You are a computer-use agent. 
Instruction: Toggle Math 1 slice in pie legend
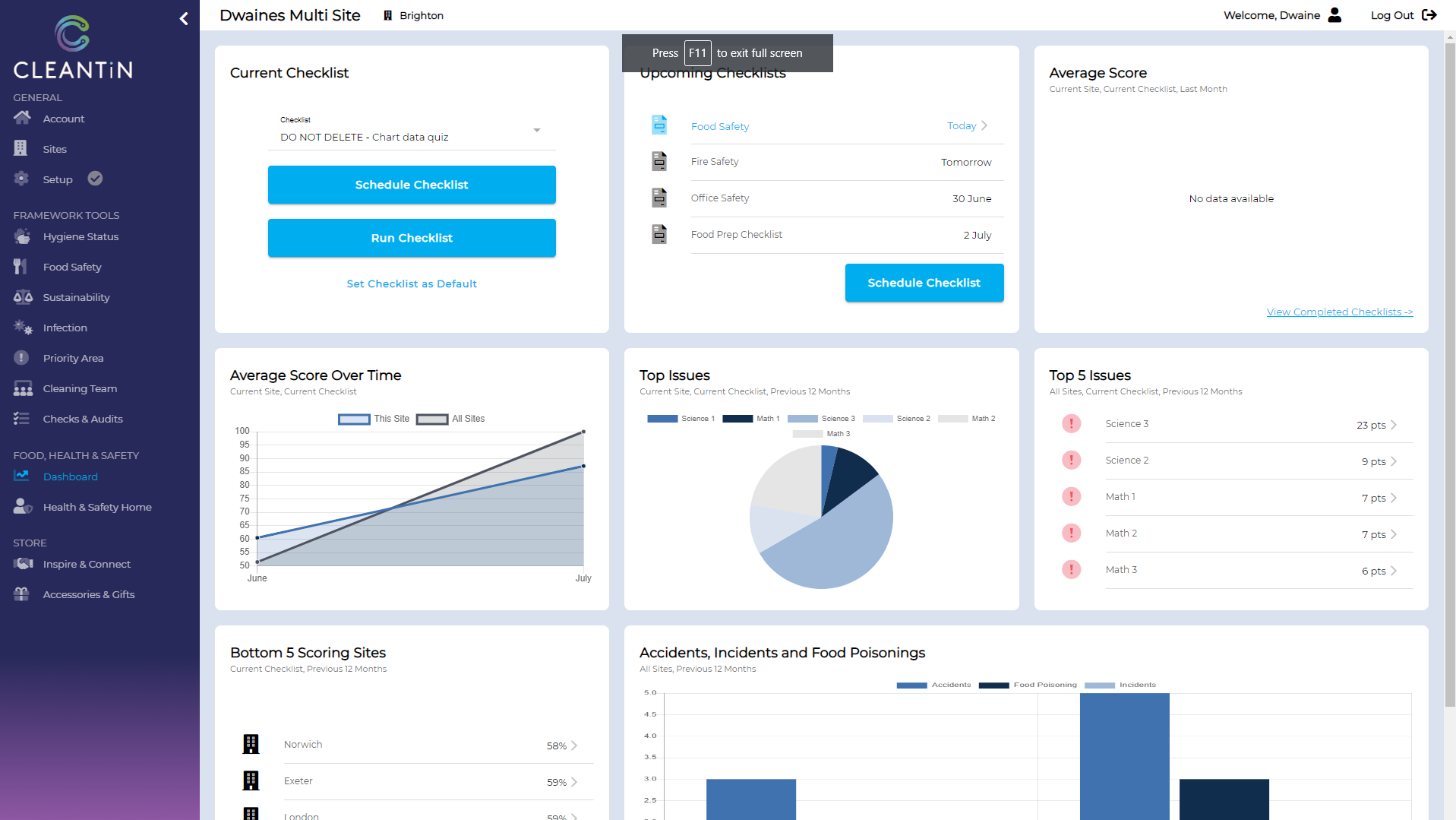[750, 419]
